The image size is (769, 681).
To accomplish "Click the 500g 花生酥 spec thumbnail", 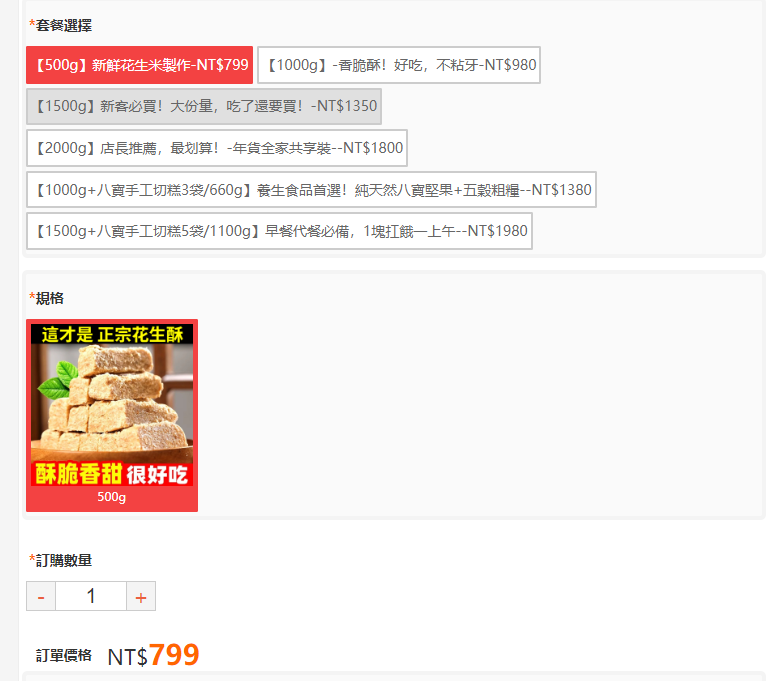I will point(112,415).
